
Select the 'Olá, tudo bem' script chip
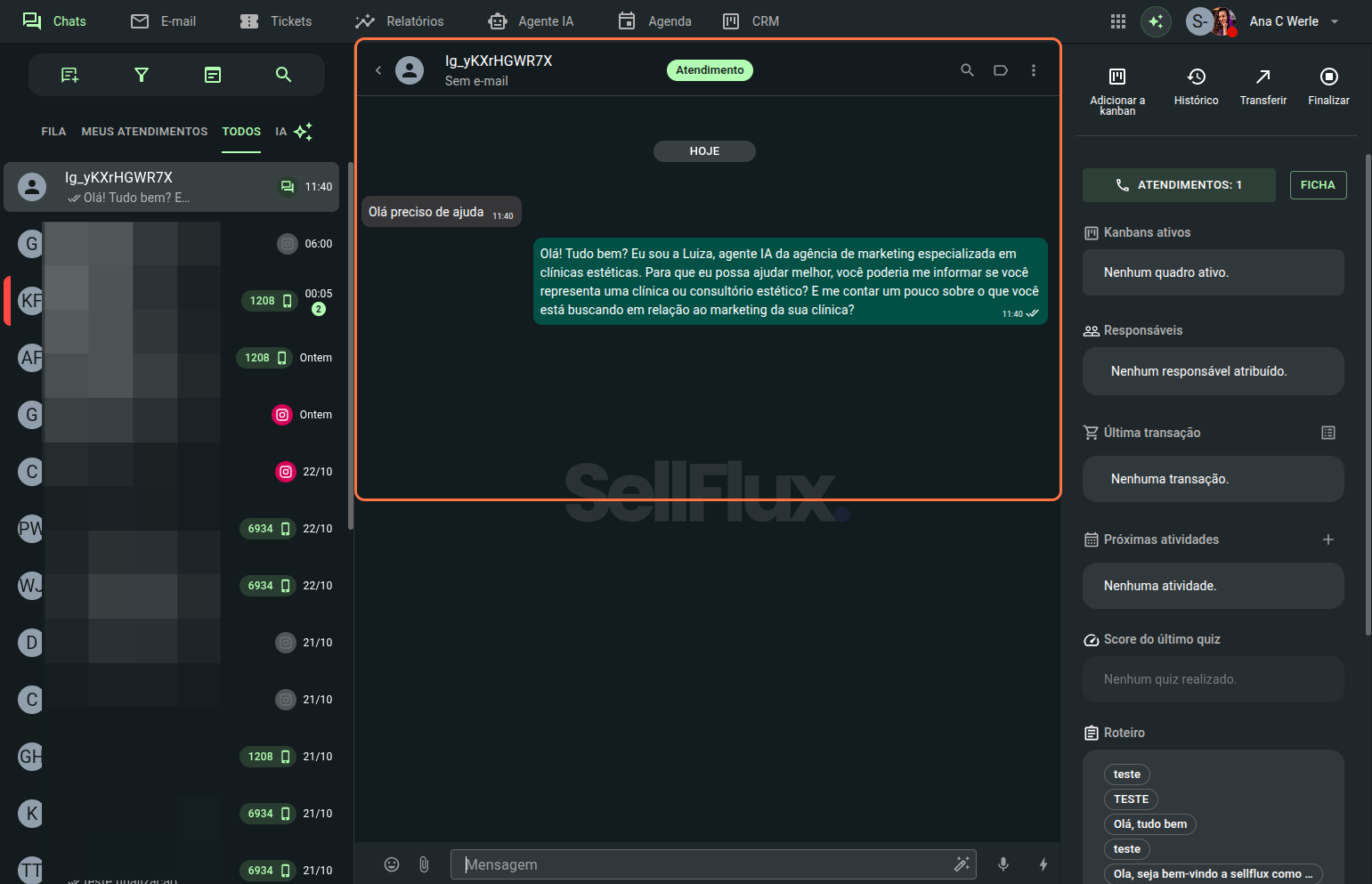[1149, 824]
